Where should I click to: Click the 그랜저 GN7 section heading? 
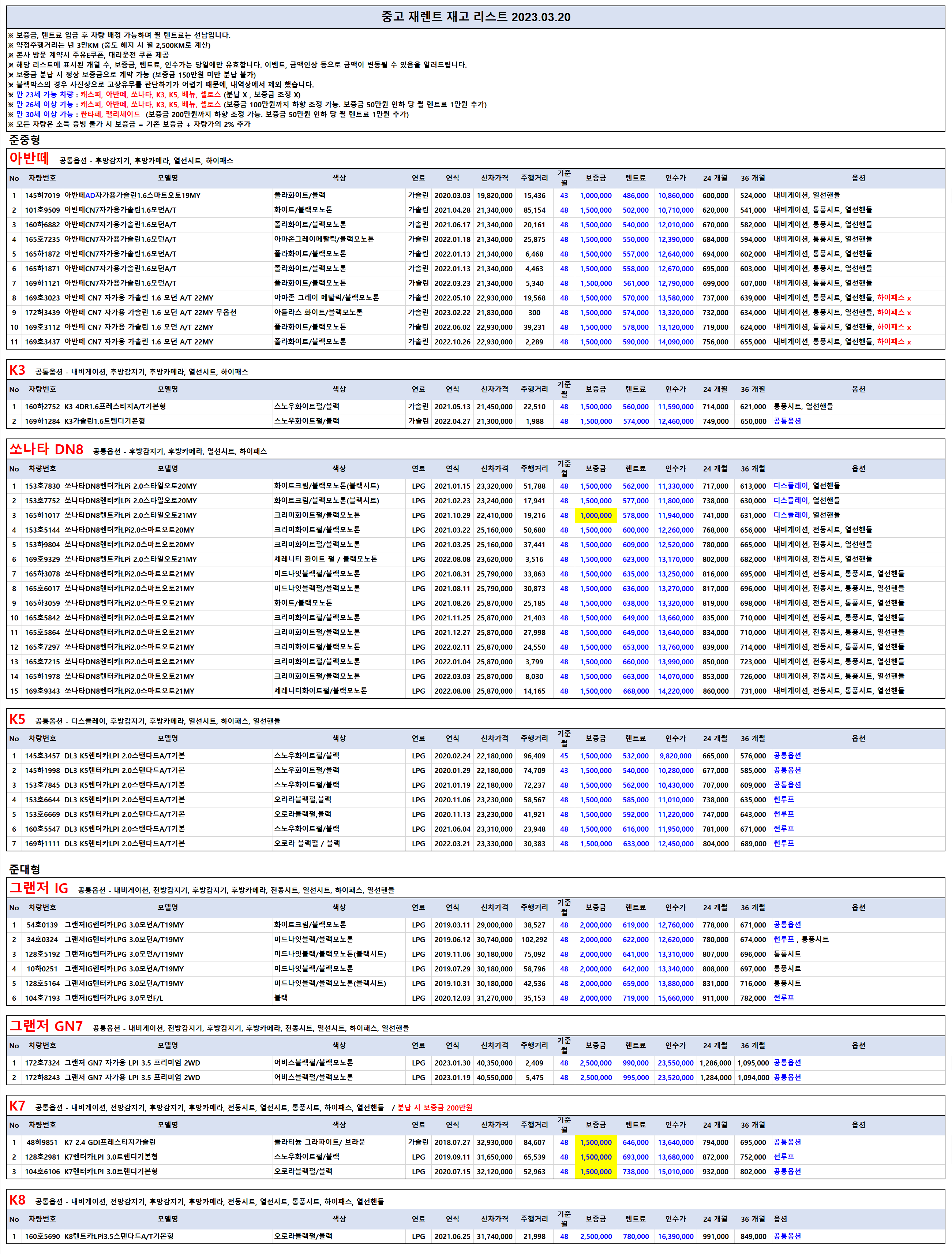coord(46,1026)
